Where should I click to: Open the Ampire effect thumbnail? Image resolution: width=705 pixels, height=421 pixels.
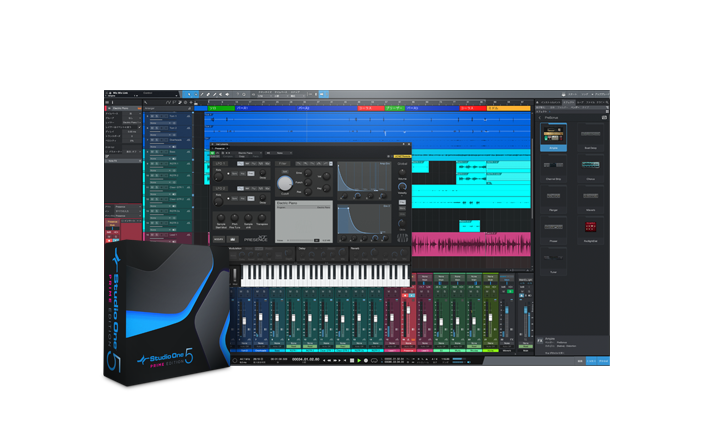click(553, 136)
